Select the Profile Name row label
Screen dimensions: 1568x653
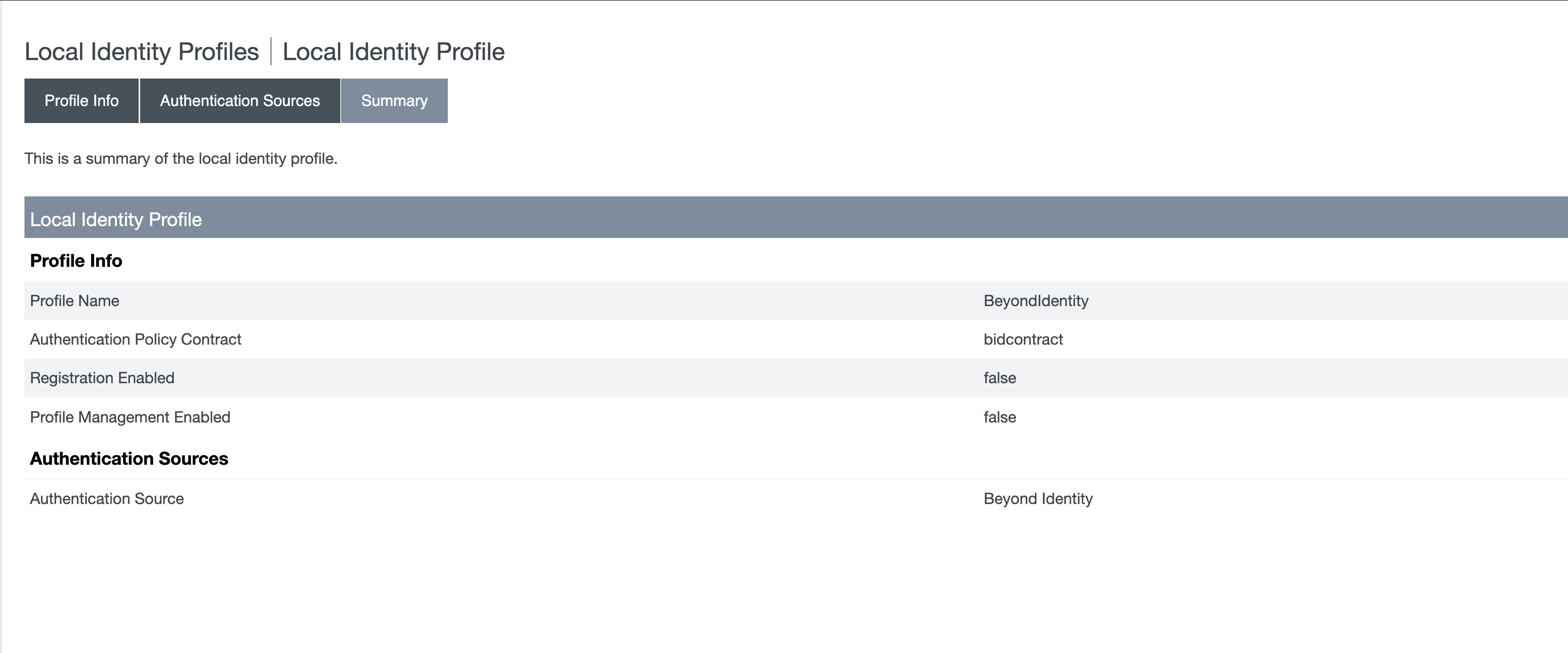point(74,300)
